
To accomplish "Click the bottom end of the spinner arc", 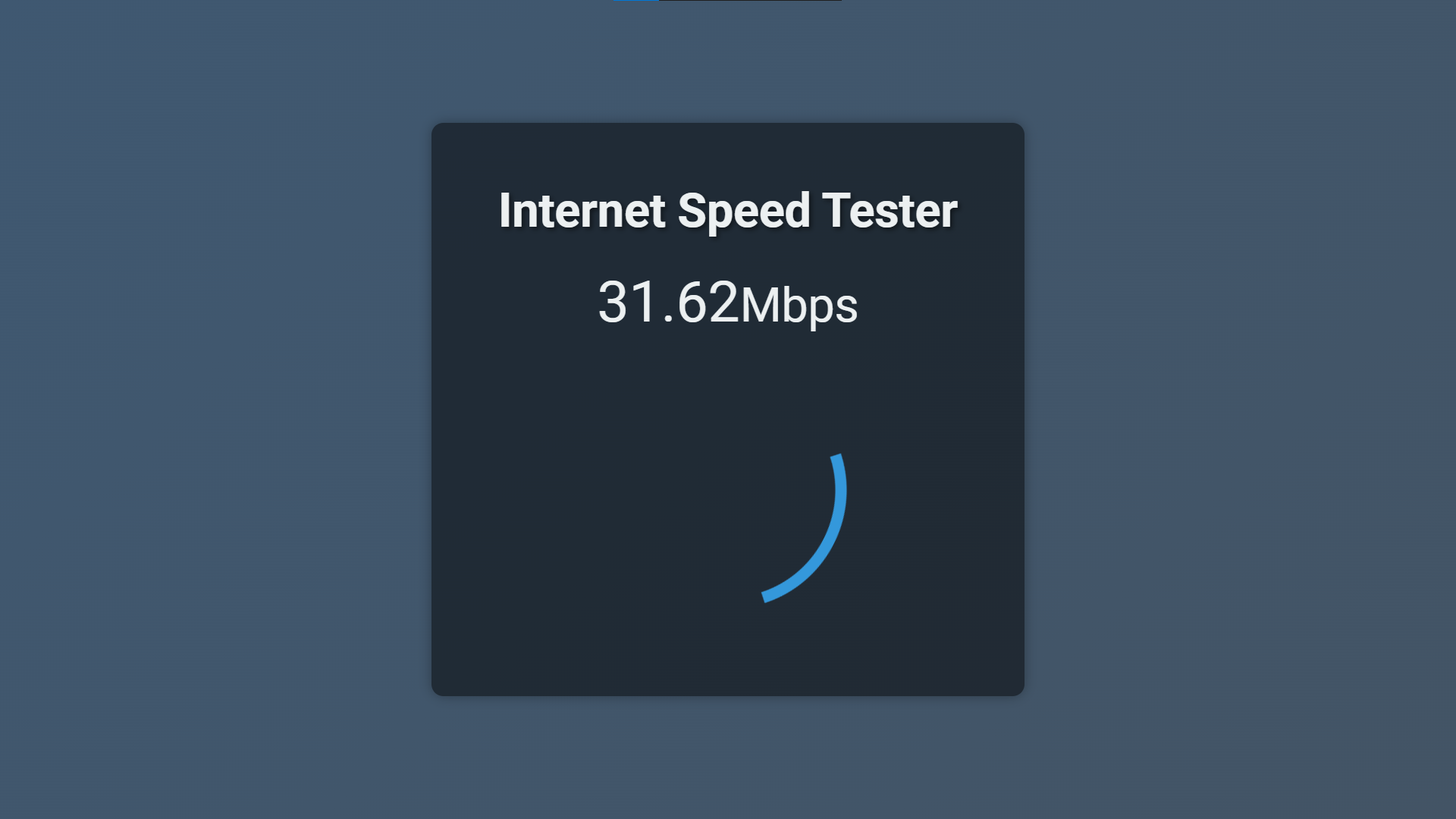I will (x=766, y=597).
